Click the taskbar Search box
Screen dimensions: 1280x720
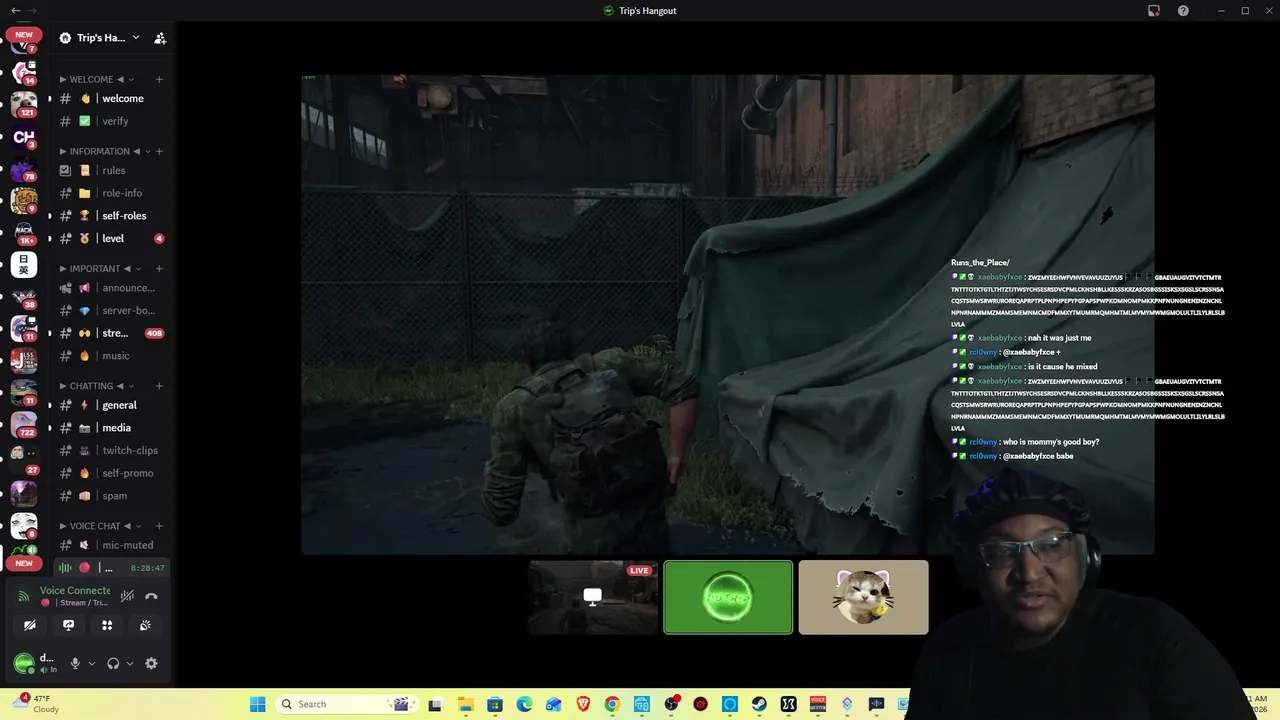pos(346,704)
